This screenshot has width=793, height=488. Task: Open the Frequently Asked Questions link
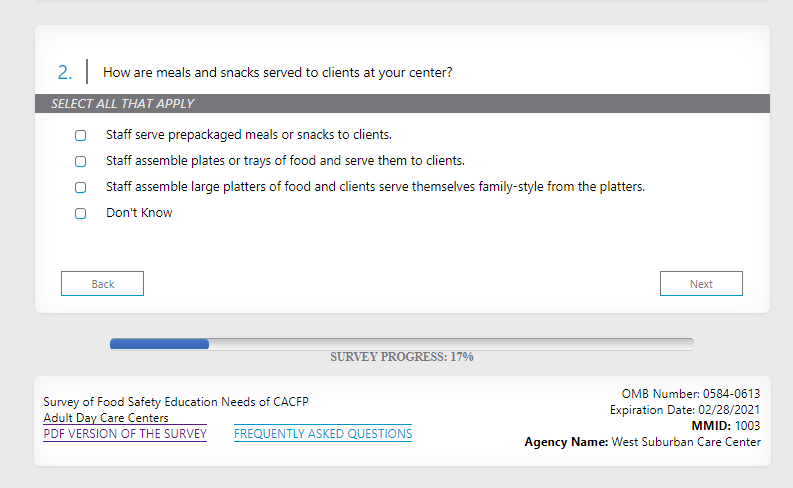coord(323,434)
